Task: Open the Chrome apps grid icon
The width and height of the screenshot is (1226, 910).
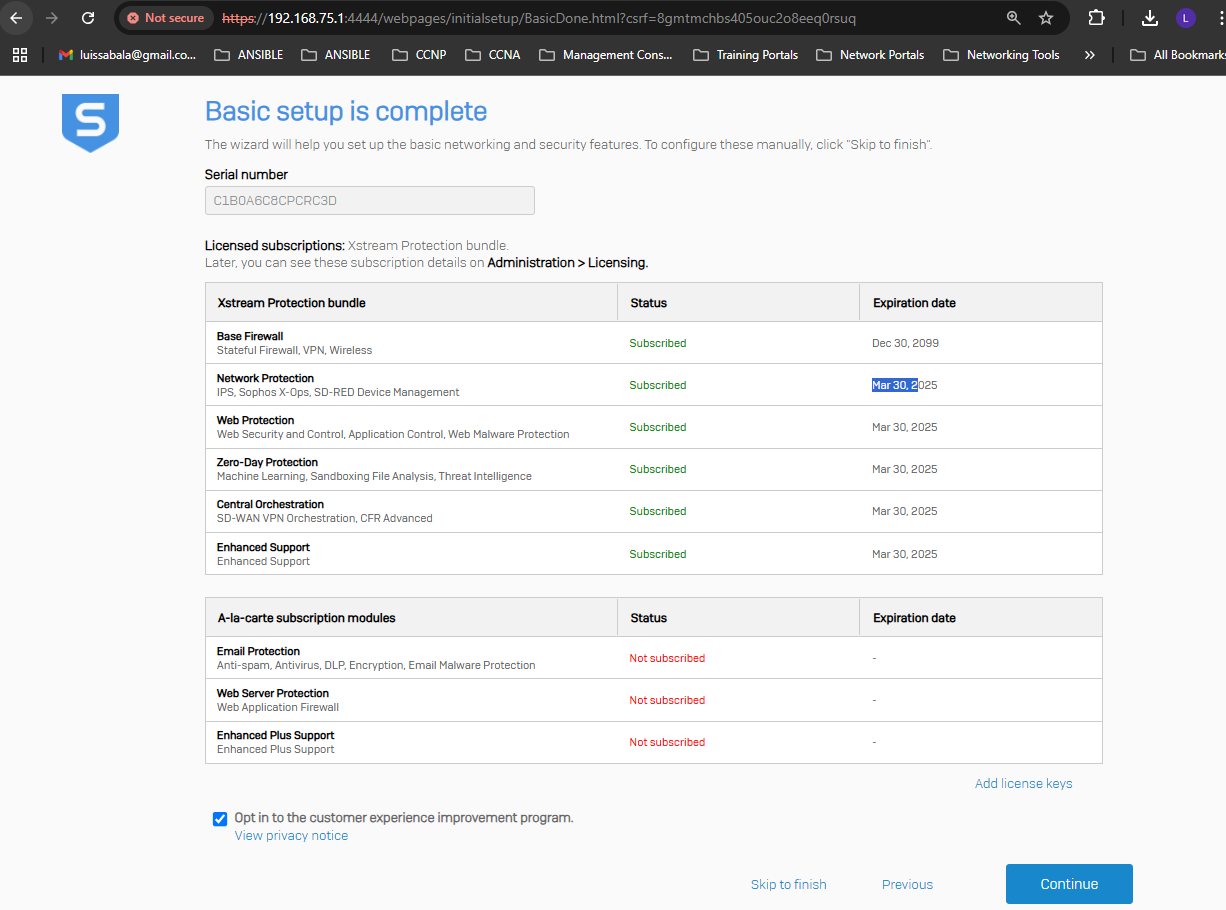Action: click(20, 55)
